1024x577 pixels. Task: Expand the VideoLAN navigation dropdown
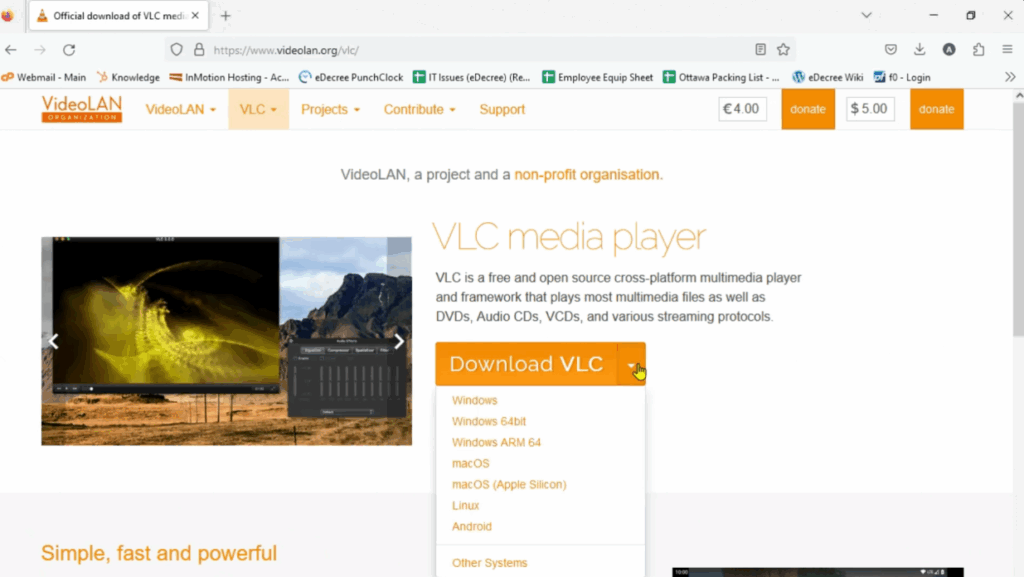pyautogui.click(x=181, y=109)
